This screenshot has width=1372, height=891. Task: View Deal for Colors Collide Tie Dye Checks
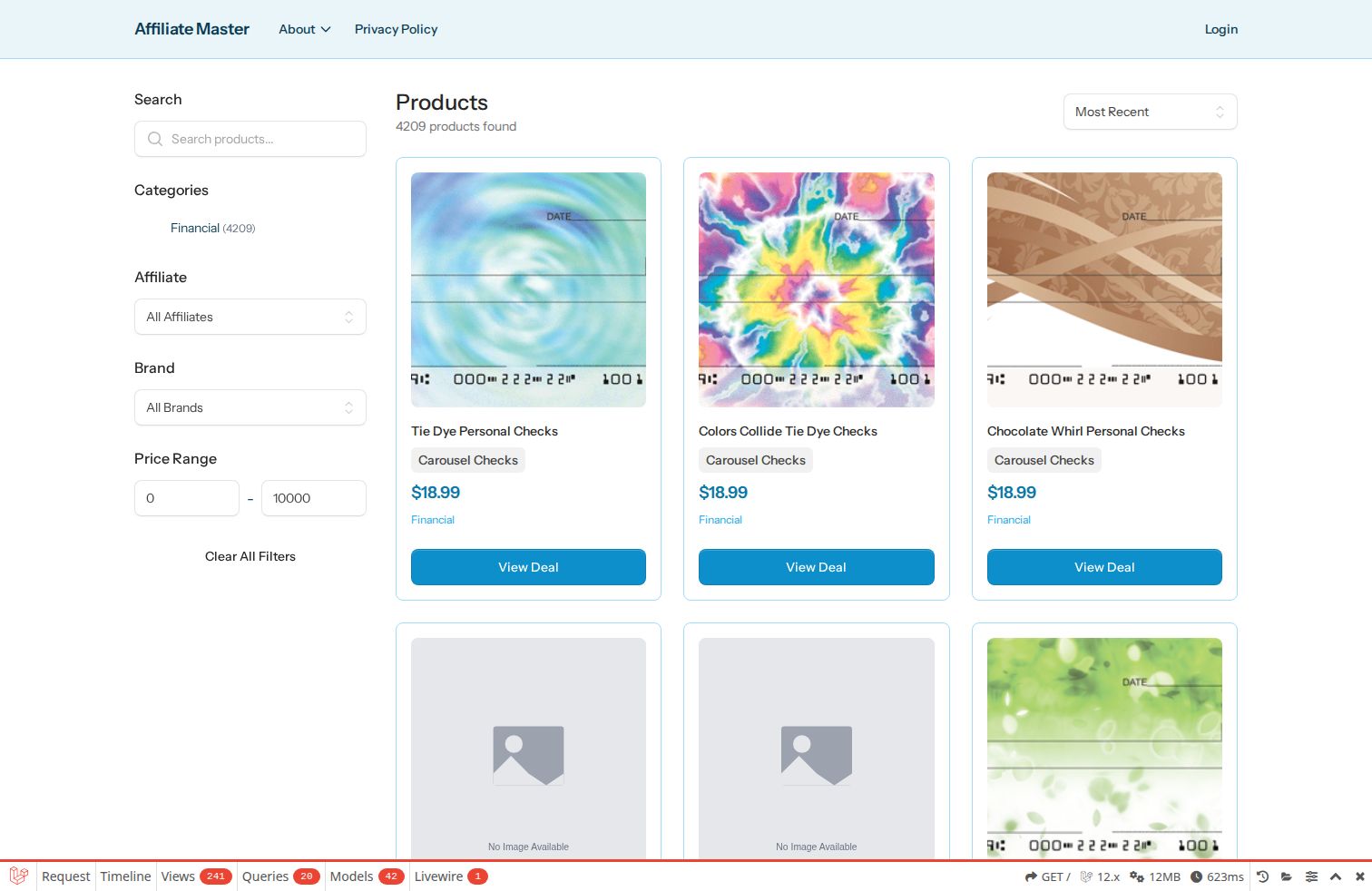click(816, 567)
